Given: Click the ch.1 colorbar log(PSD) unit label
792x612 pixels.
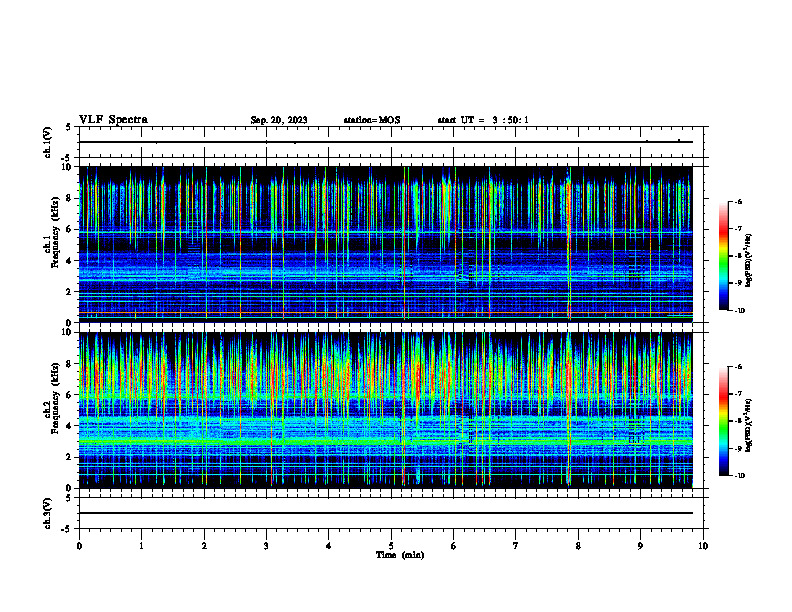Looking at the screenshot, I should (x=749, y=260).
